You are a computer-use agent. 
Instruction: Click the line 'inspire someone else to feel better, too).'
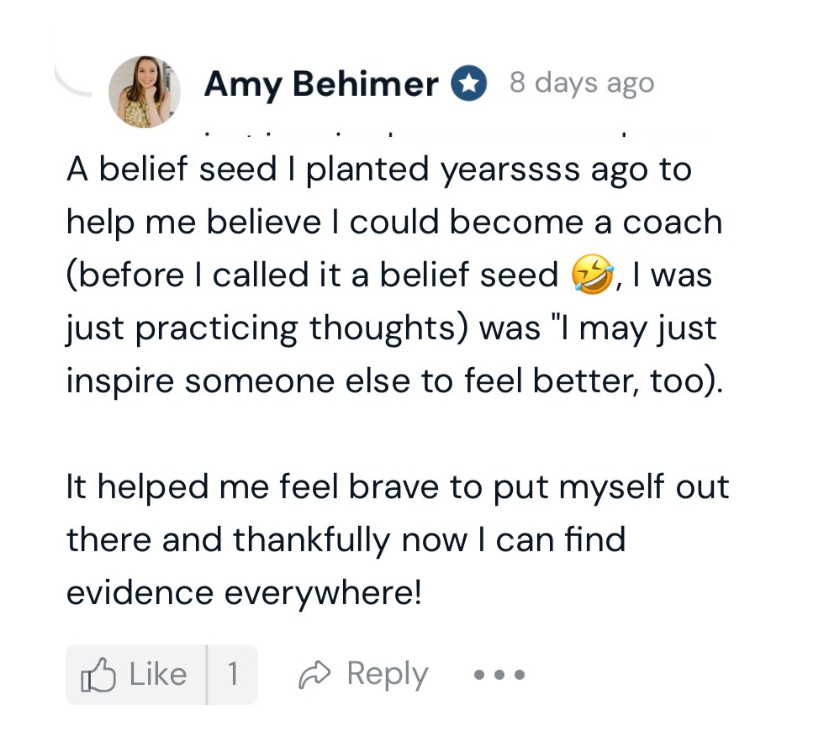393,383
